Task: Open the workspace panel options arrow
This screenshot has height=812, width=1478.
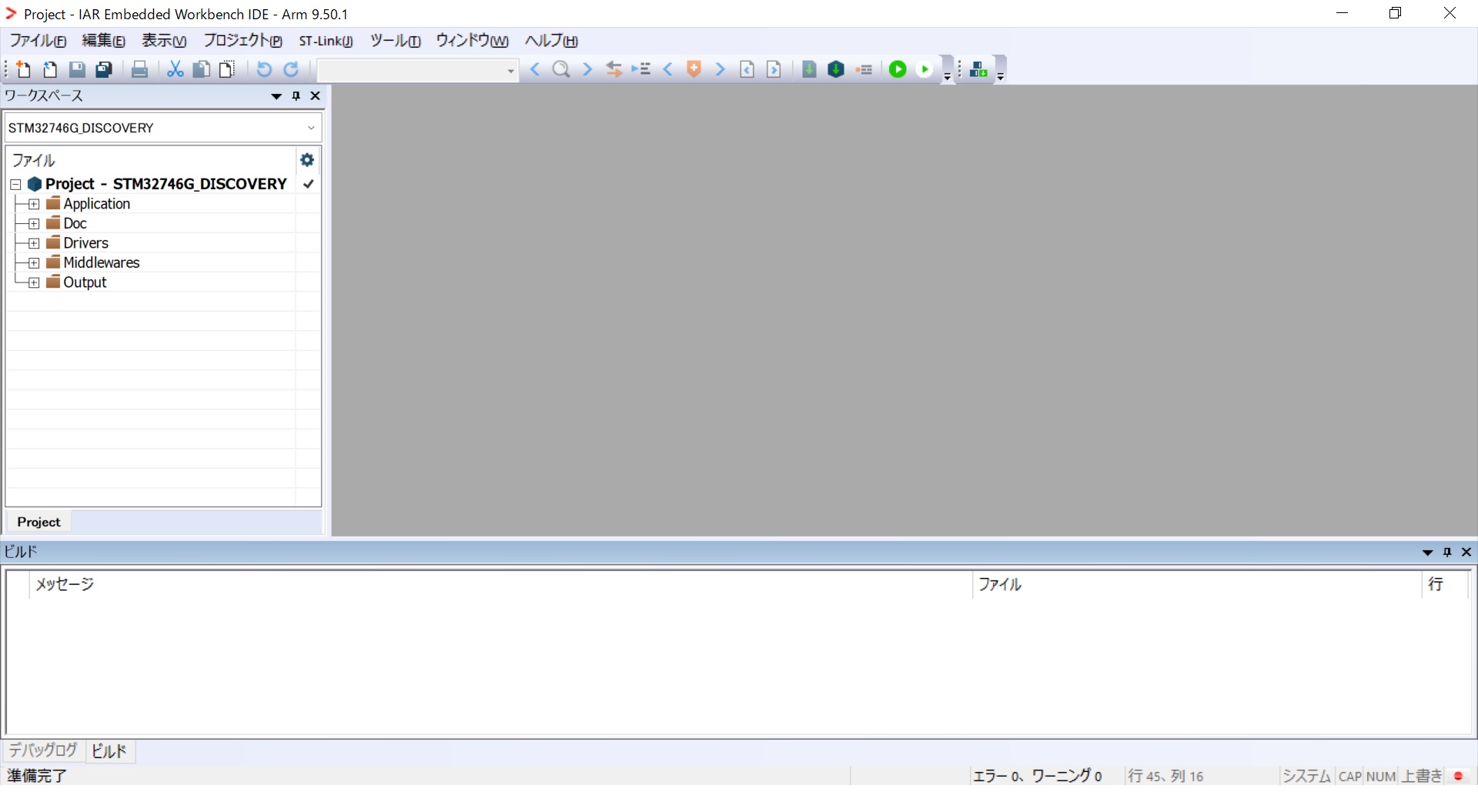Action: (276, 96)
